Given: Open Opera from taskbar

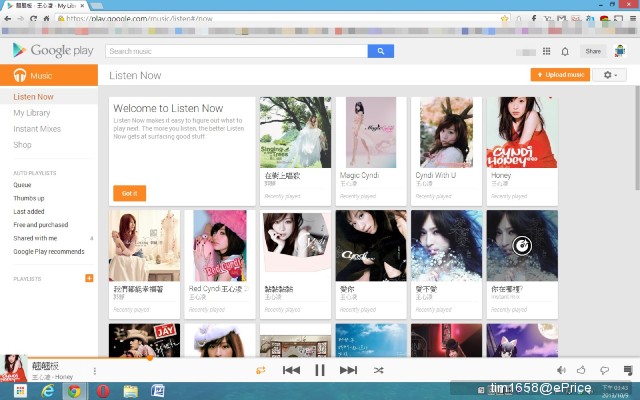Looking at the screenshot, I should click(102, 391).
